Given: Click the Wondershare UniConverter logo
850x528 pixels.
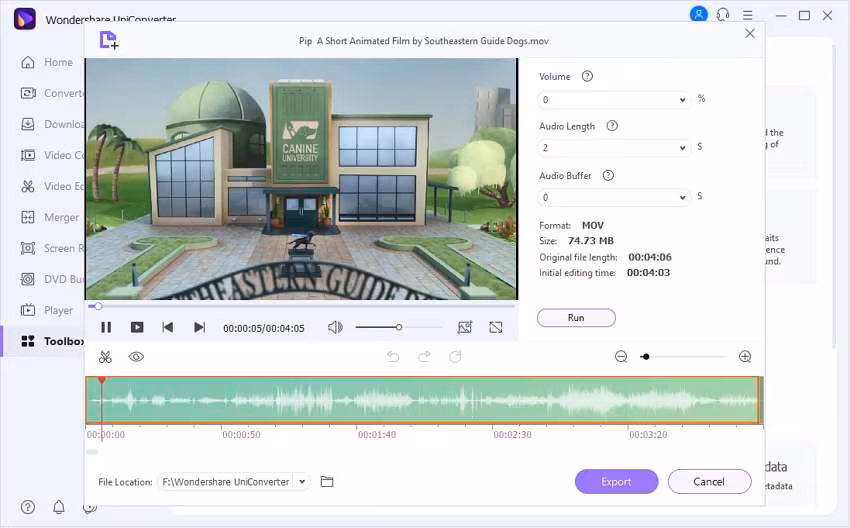Looking at the screenshot, I should (x=25, y=19).
